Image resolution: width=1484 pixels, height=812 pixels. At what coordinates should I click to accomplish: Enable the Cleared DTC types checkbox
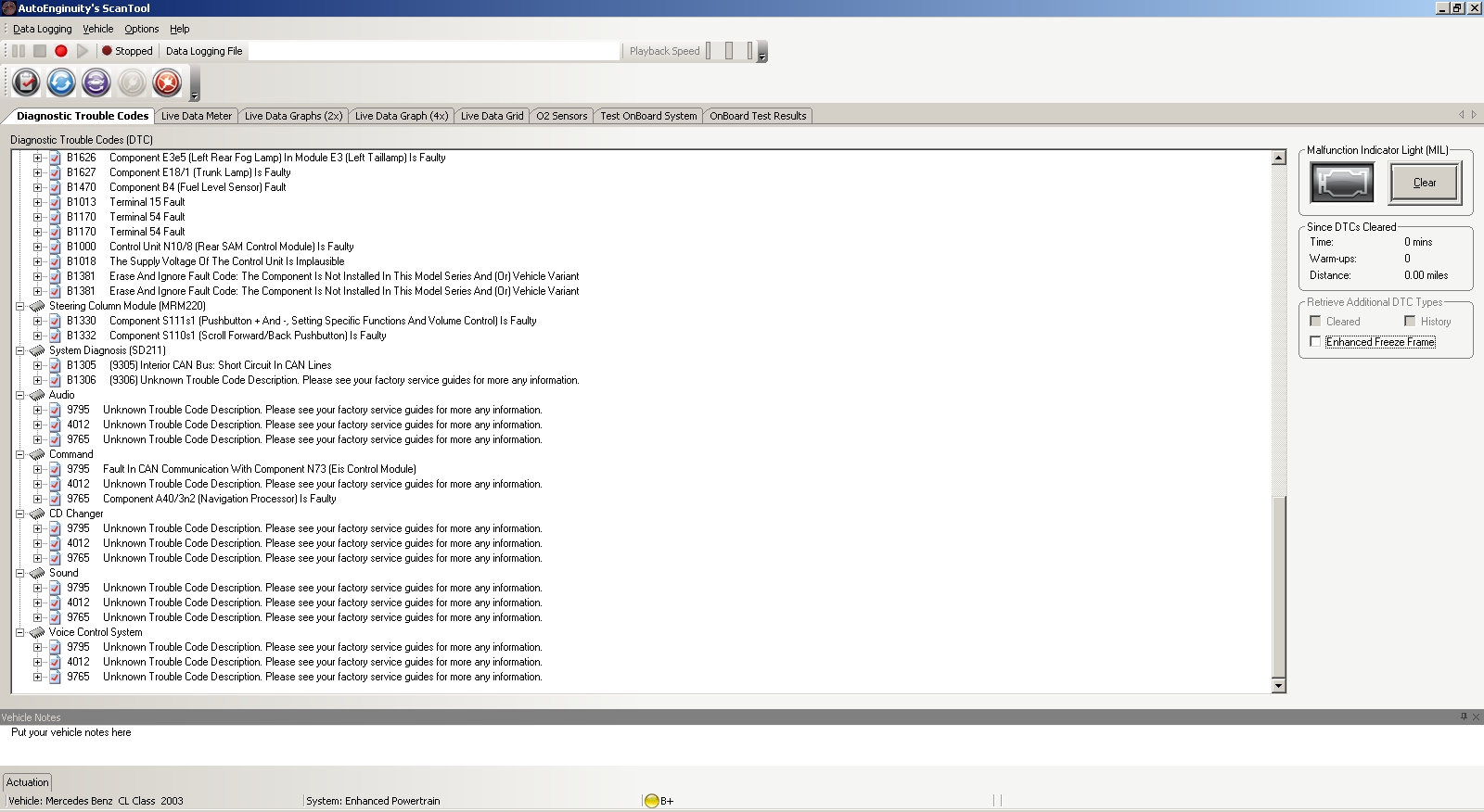(1315, 321)
